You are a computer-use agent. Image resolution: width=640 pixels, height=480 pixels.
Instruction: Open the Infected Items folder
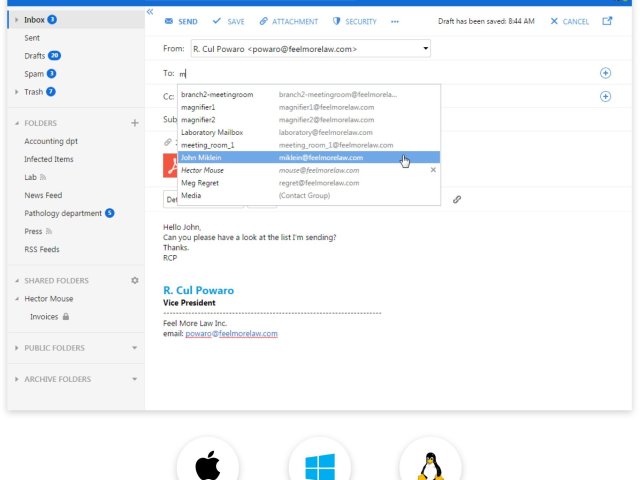point(49,159)
